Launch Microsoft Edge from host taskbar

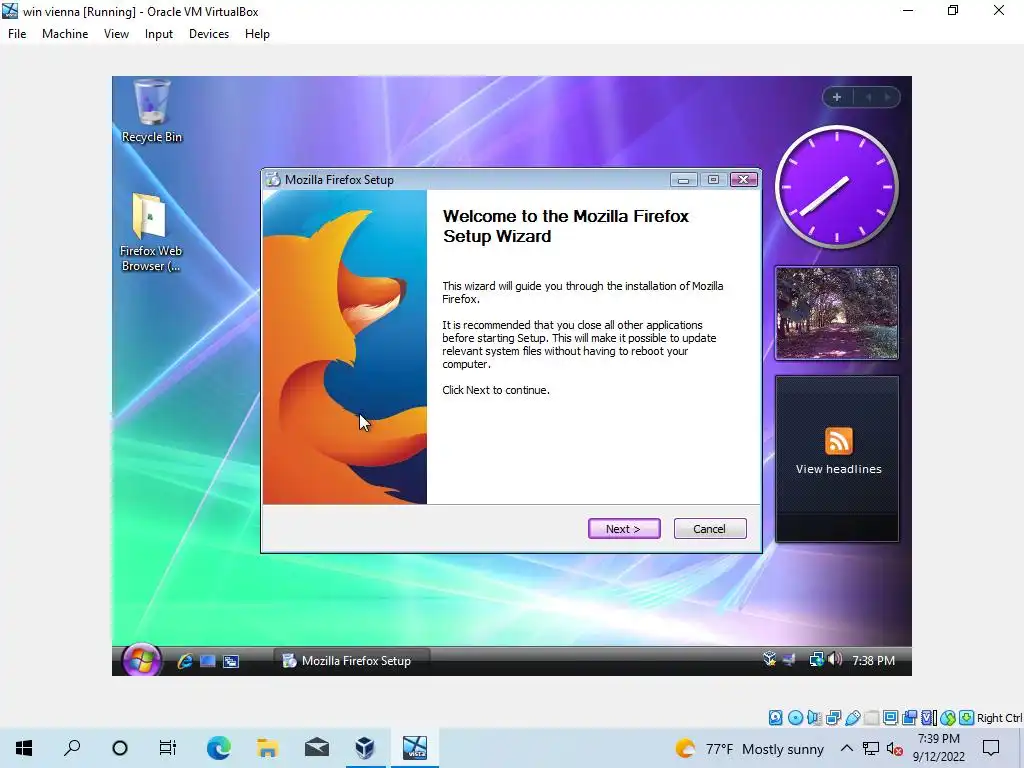(218, 748)
